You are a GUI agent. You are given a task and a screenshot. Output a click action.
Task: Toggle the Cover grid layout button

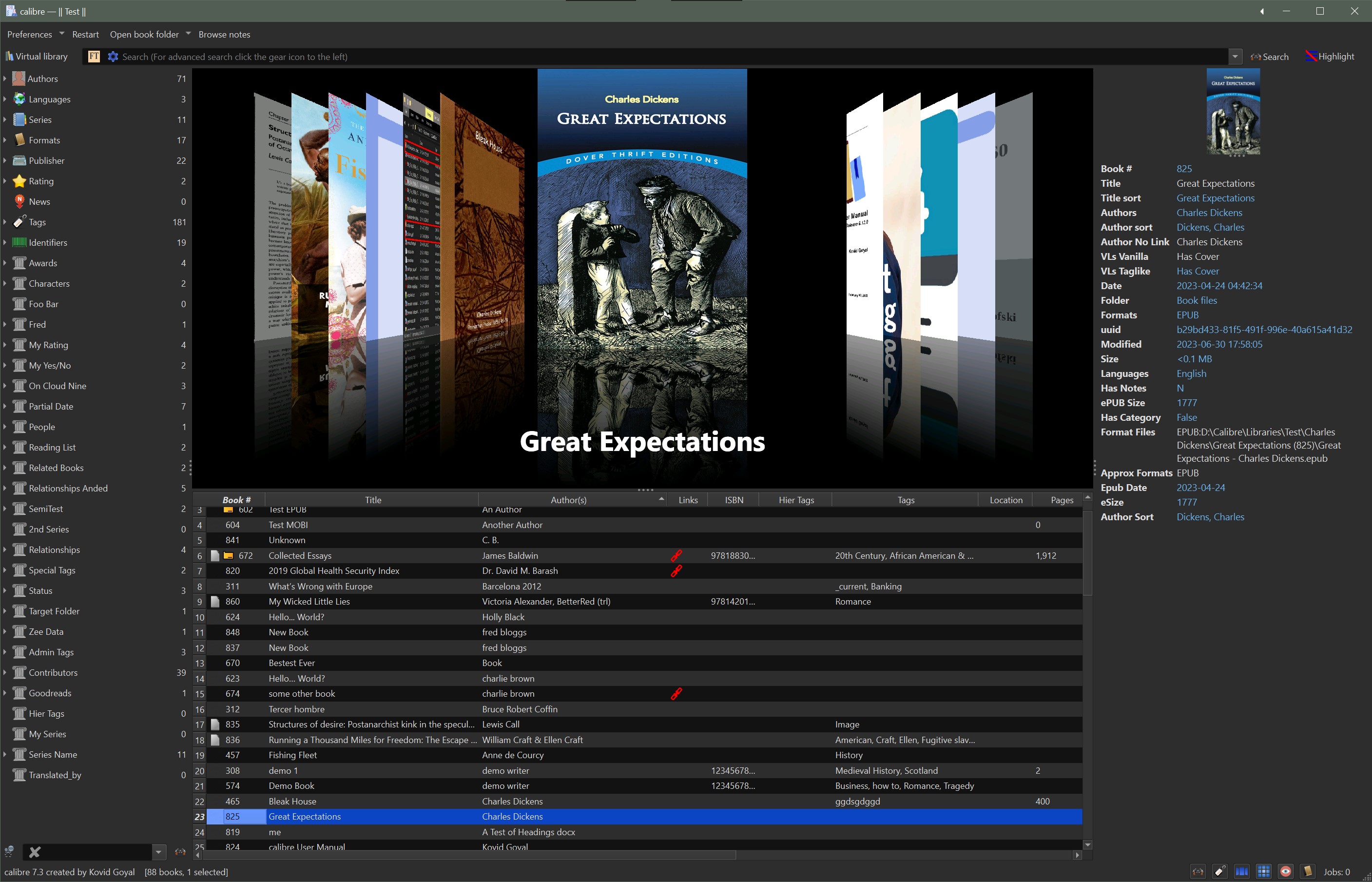coord(1264,872)
